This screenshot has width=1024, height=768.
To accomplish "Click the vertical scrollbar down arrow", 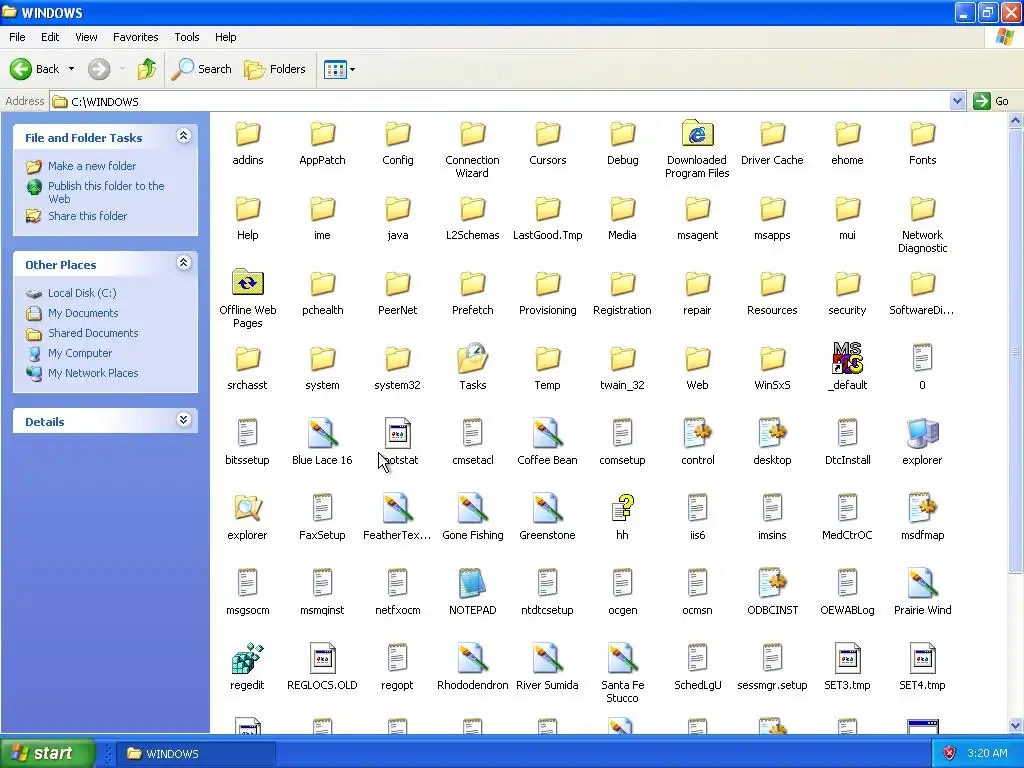I will (1016, 725).
